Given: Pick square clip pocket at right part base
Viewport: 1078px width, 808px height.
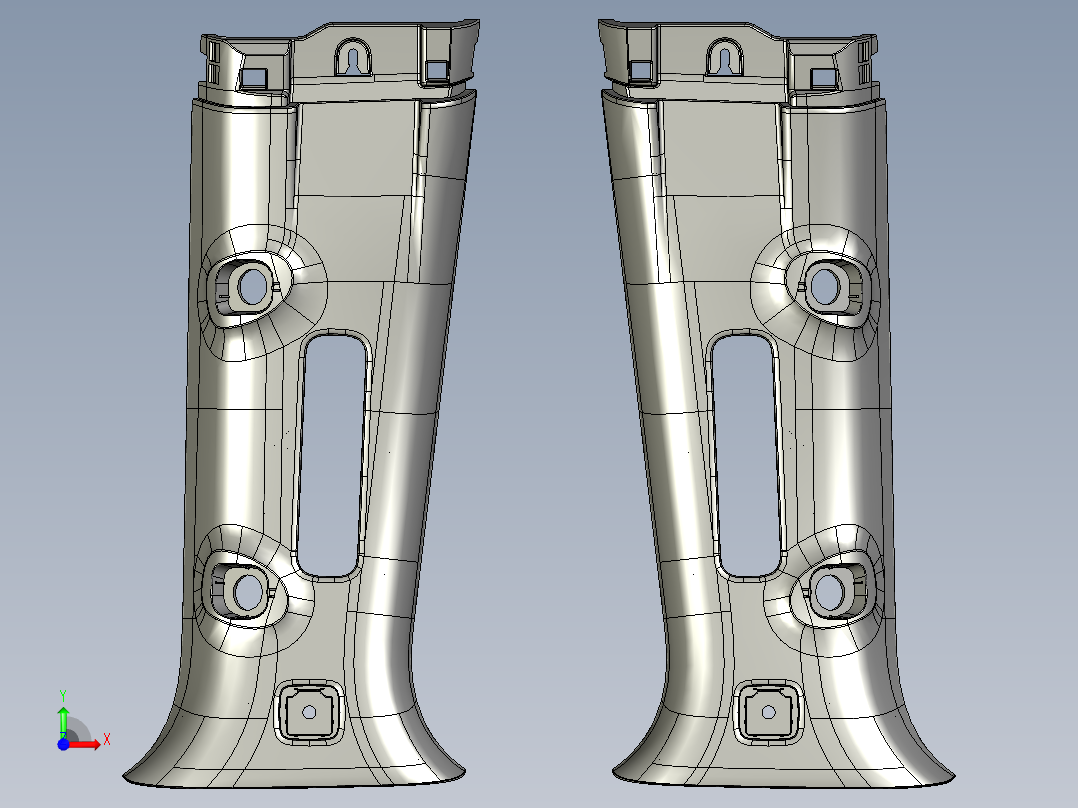Looking at the screenshot, I should (x=769, y=712).
